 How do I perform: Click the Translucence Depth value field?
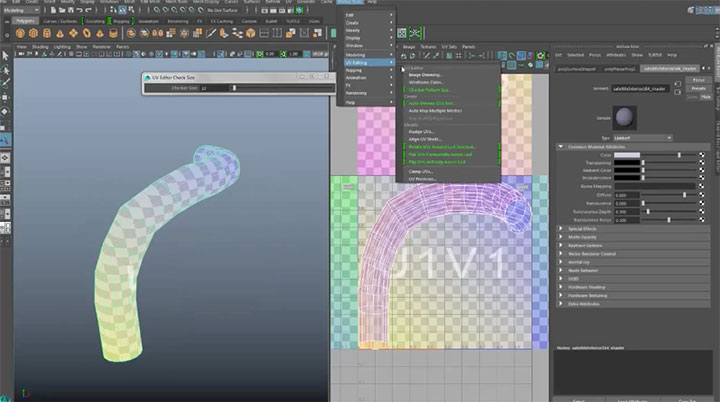pyautogui.click(x=627, y=211)
